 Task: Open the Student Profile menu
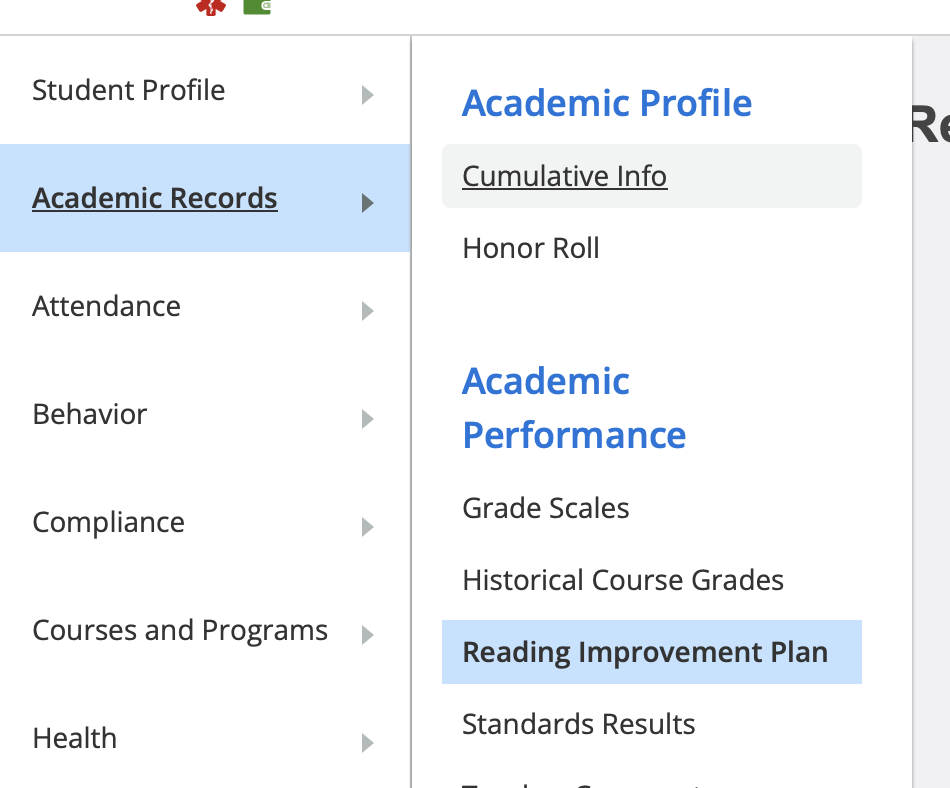click(128, 90)
